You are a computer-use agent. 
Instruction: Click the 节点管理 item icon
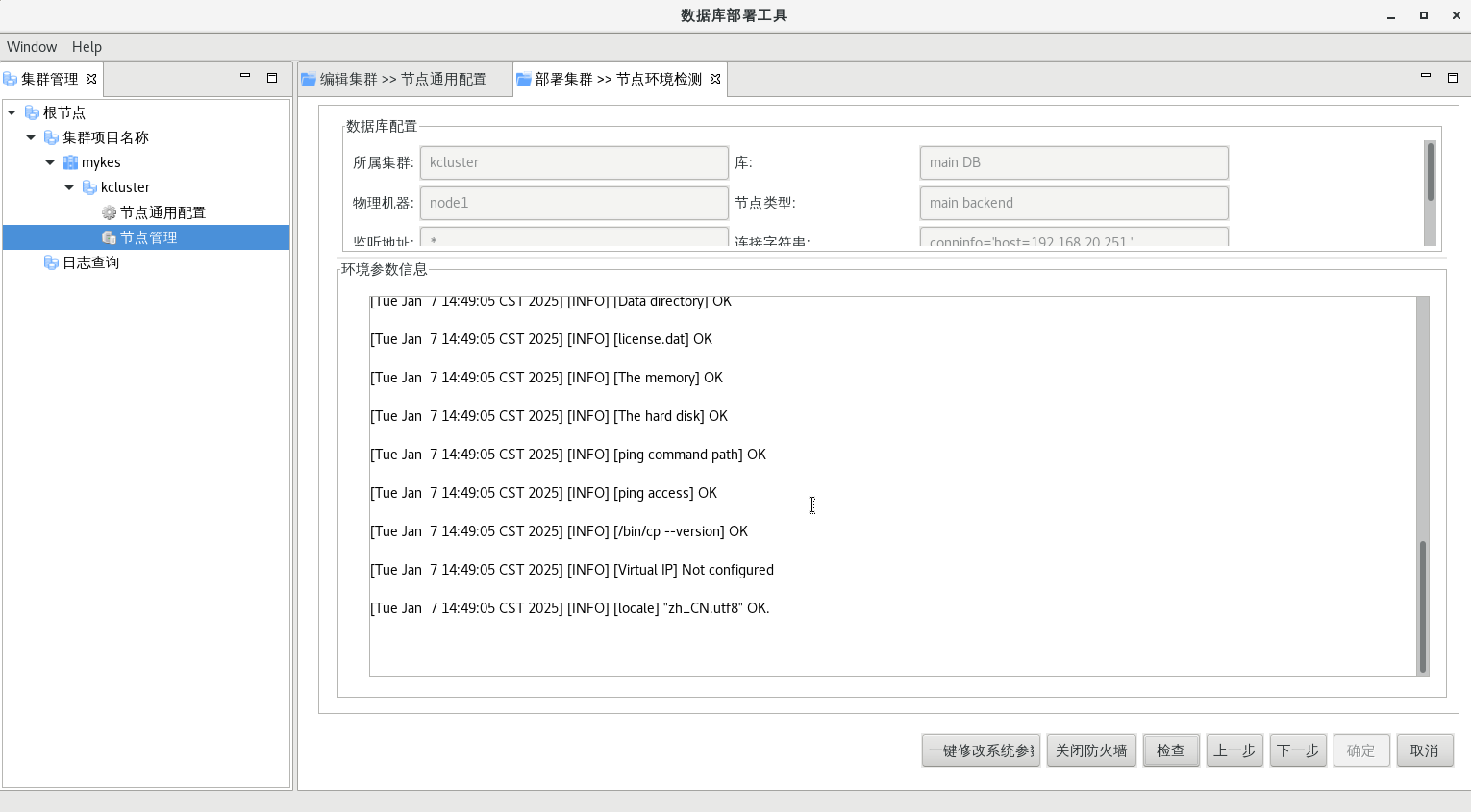(x=109, y=237)
